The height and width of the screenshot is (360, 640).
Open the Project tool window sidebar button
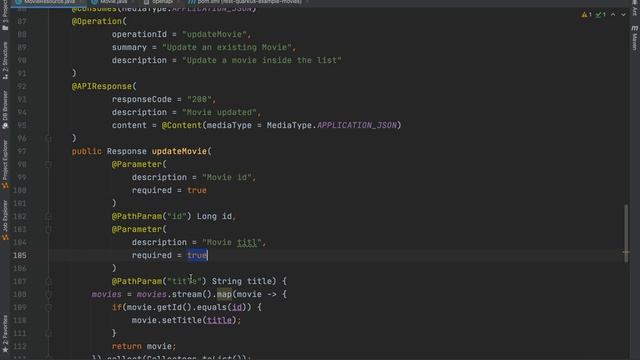pyautogui.click(x=5, y=16)
